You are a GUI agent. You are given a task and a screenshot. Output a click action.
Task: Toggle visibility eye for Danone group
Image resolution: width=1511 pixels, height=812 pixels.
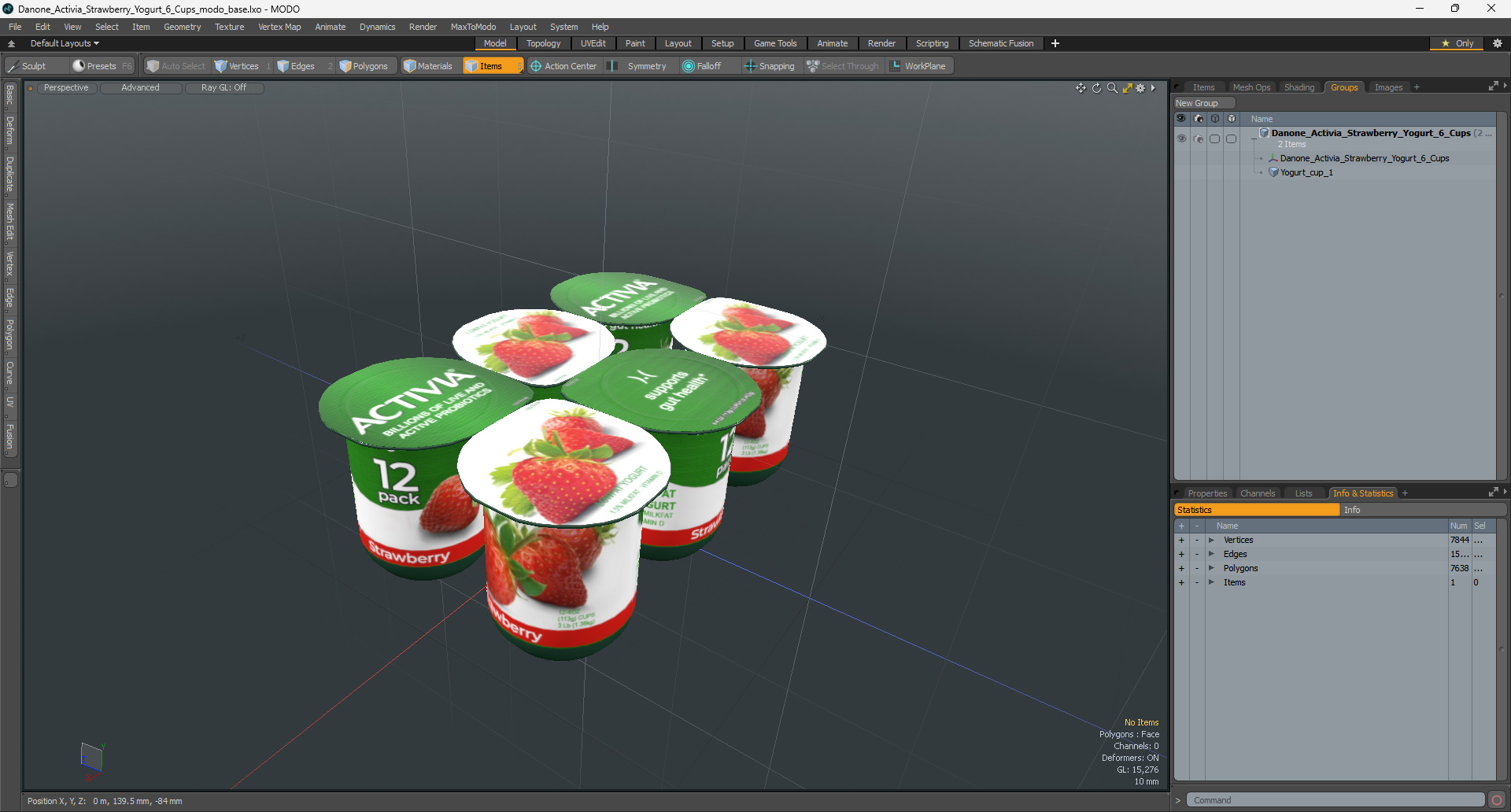(x=1181, y=138)
